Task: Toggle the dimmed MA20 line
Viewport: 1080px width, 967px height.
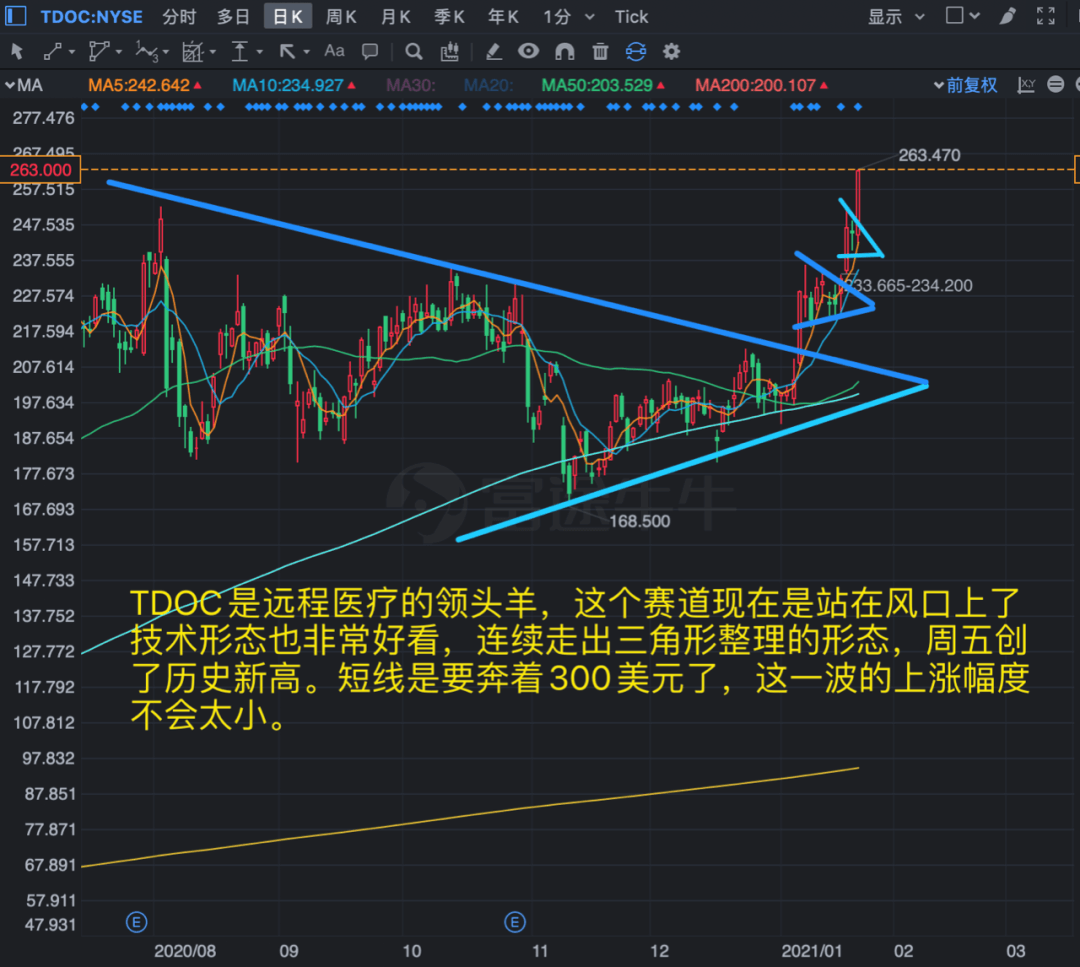Action: (x=488, y=85)
